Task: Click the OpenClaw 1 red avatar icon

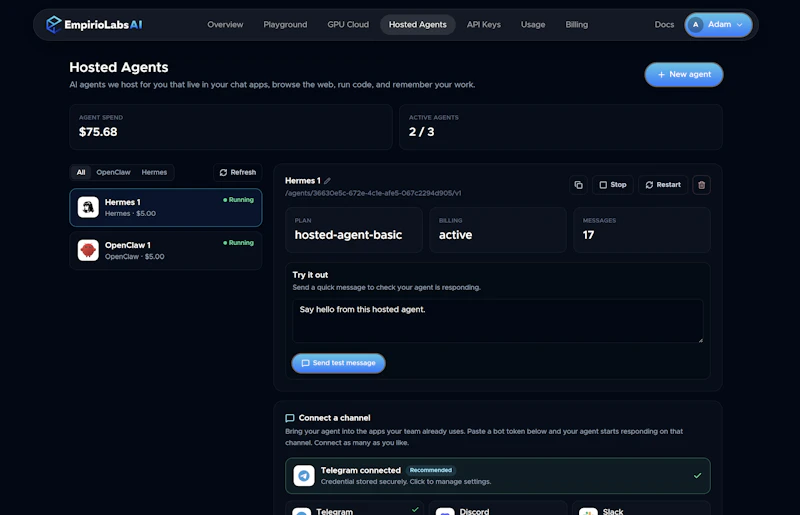Action: [x=88, y=250]
